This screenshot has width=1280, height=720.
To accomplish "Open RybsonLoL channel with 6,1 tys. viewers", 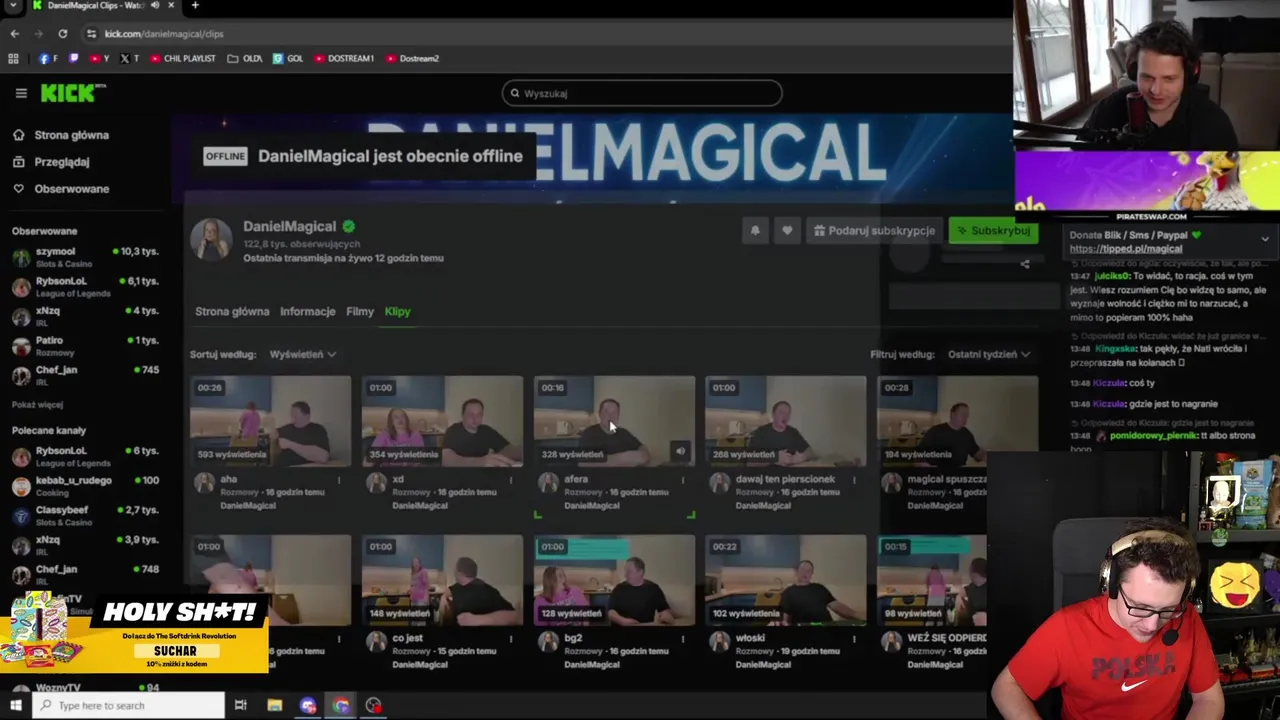I will coord(86,286).
